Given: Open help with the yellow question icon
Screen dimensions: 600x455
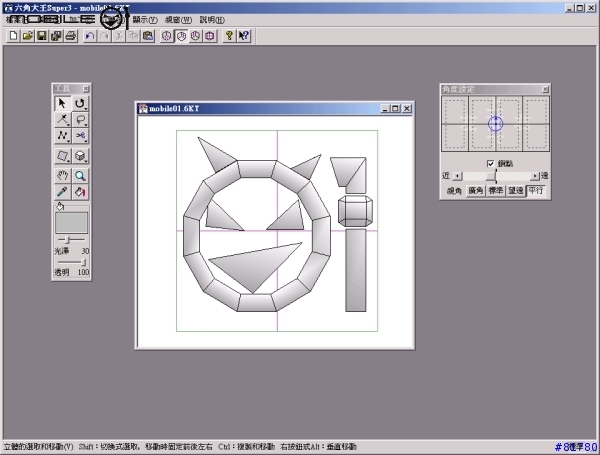Looking at the screenshot, I should pyautogui.click(x=229, y=36).
